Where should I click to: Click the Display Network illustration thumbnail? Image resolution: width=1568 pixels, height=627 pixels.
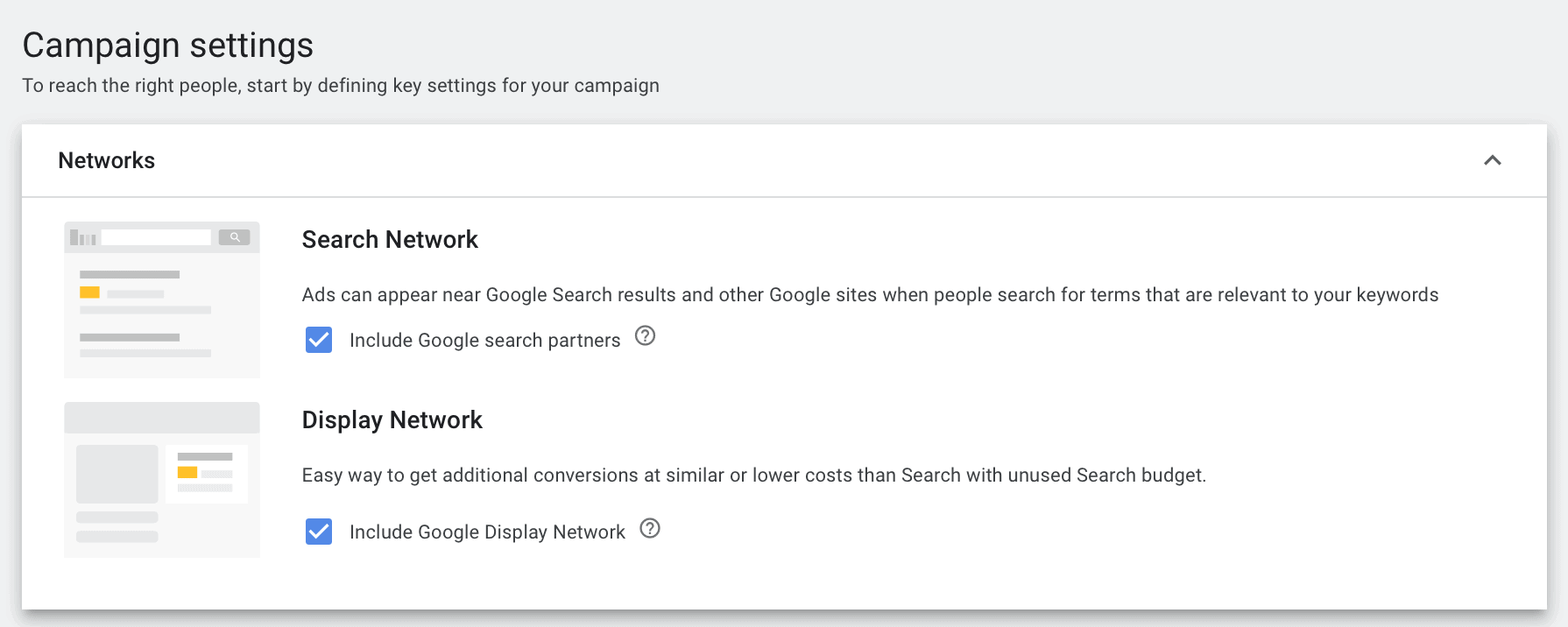pyautogui.click(x=162, y=480)
